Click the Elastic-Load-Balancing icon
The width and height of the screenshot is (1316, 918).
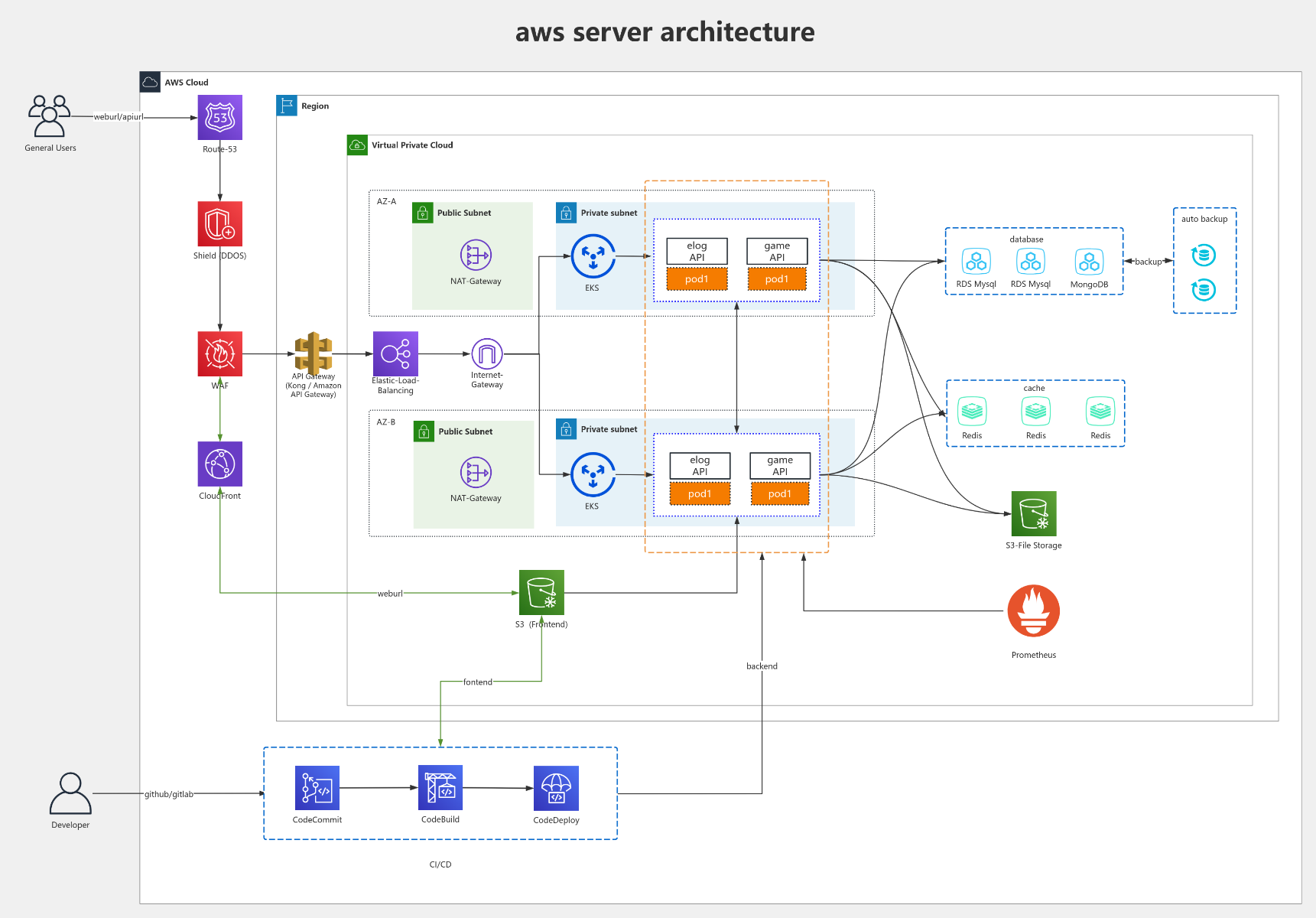point(395,354)
